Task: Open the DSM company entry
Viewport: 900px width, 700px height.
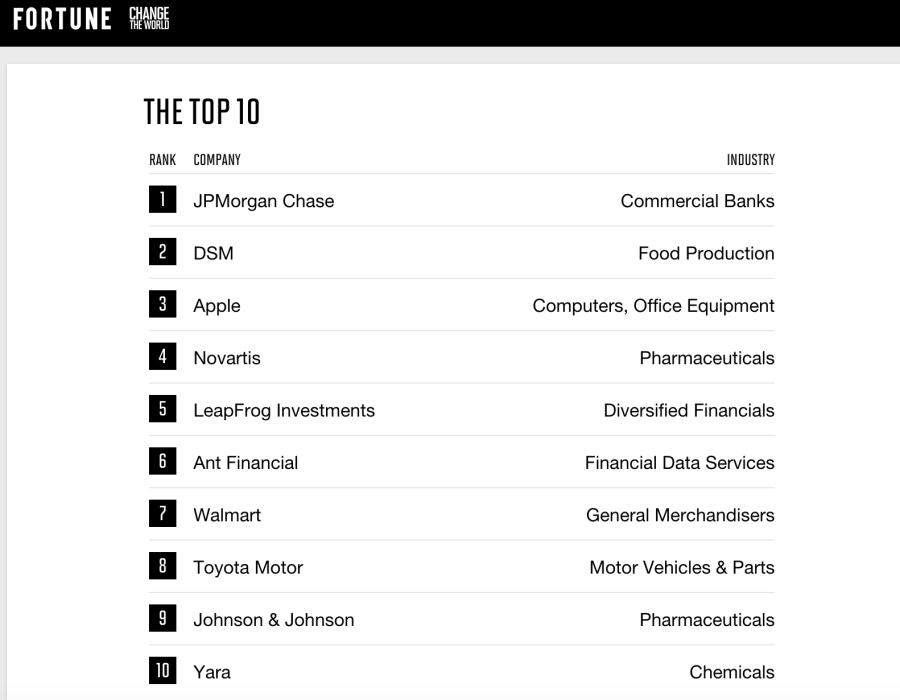Action: 214,253
